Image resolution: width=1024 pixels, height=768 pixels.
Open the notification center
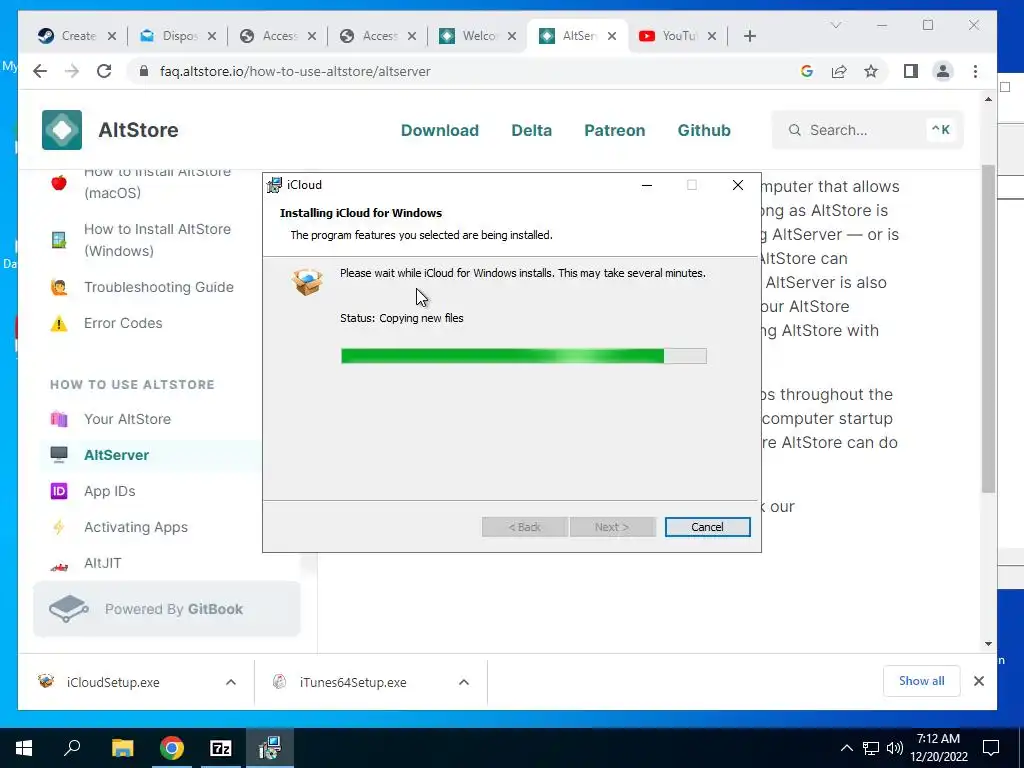991,748
